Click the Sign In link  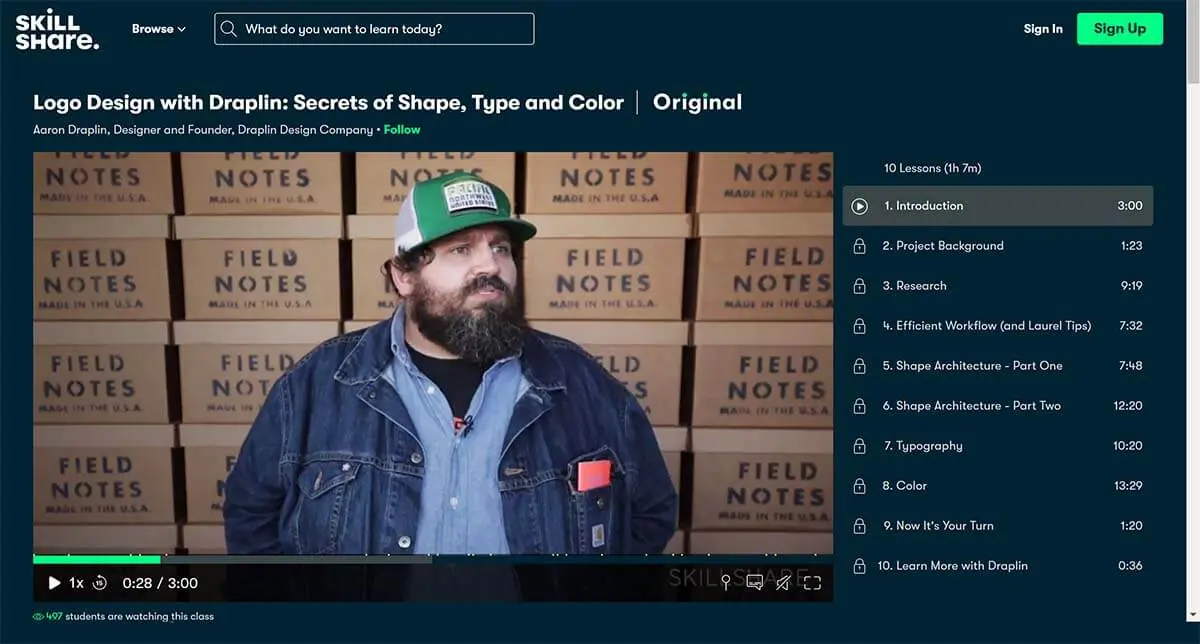[x=1043, y=29]
